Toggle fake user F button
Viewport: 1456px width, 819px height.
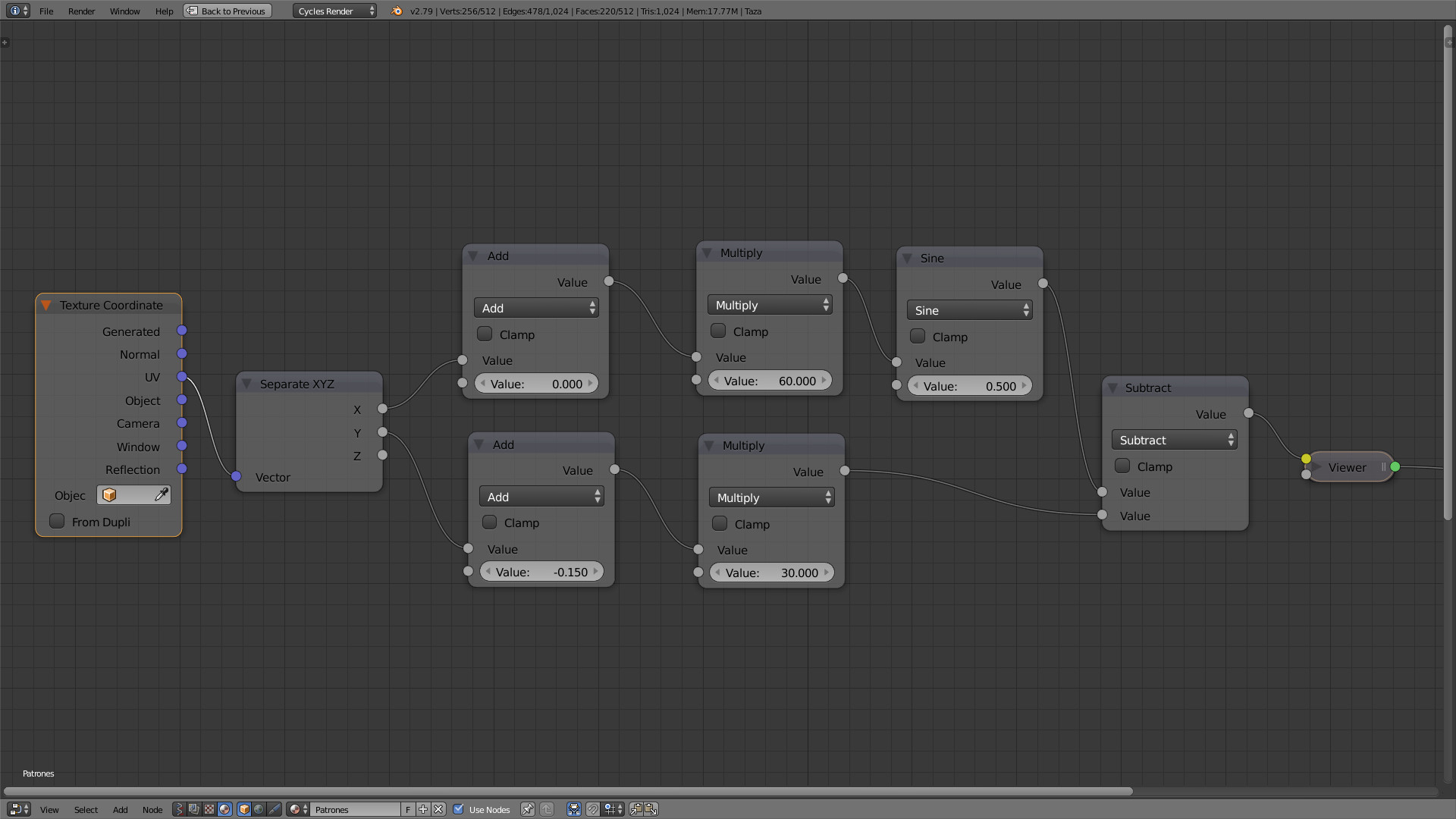click(x=408, y=809)
